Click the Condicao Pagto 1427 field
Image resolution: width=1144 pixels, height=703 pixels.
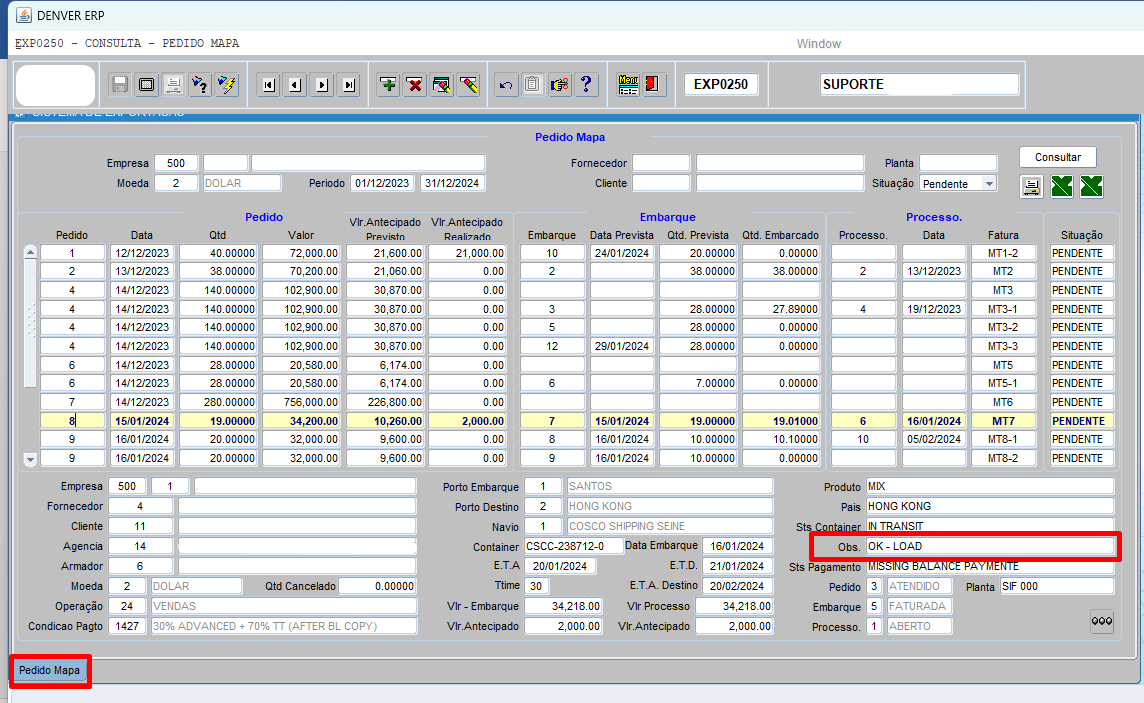[x=127, y=626]
